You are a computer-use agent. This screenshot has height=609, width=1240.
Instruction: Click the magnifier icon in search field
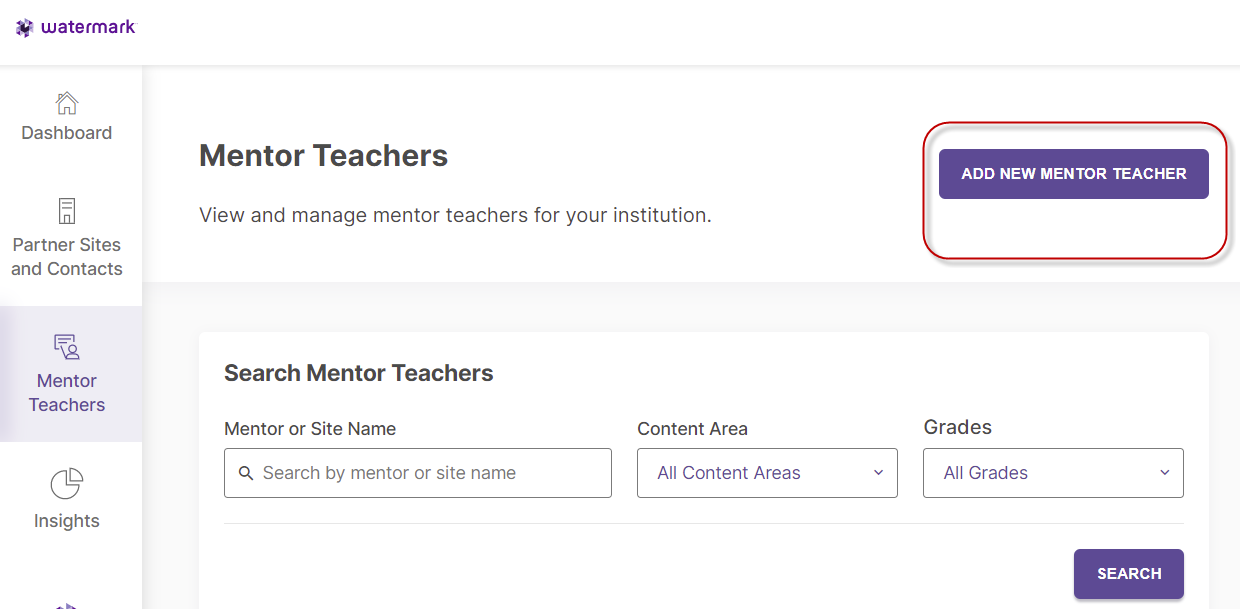pyautogui.click(x=246, y=473)
